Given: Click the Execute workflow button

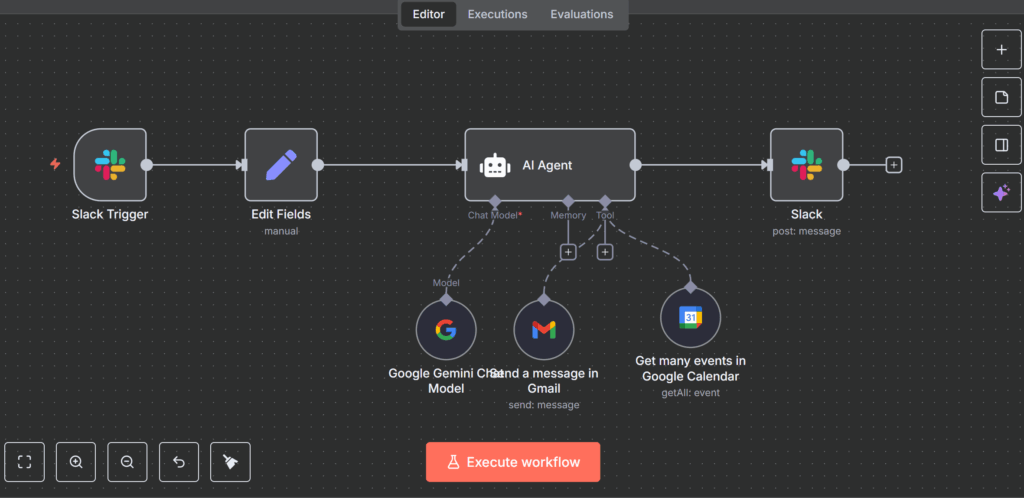Looking at the screenshot, I should click(513, 462).
